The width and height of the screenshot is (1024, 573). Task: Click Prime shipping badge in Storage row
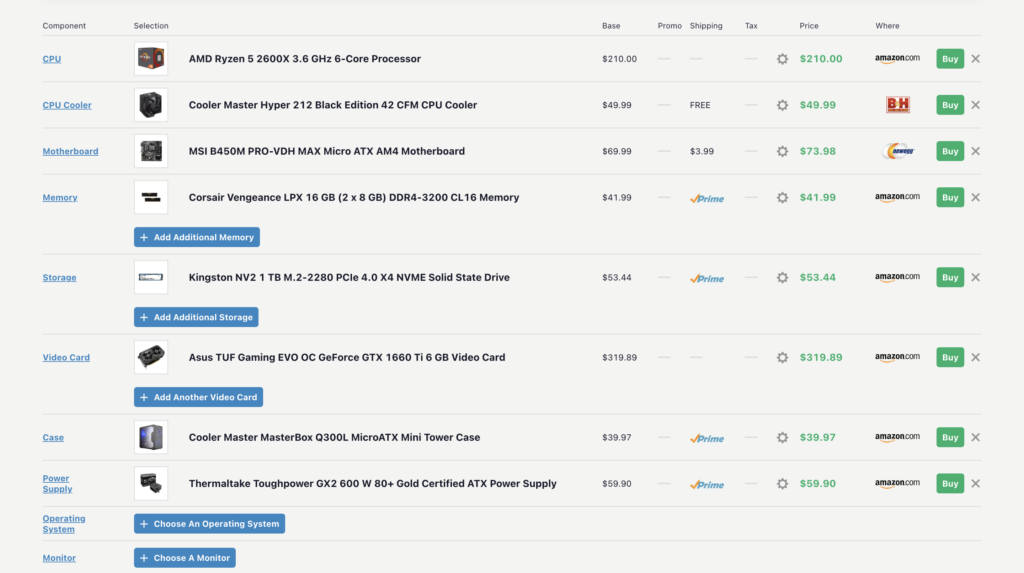(707, 278)
